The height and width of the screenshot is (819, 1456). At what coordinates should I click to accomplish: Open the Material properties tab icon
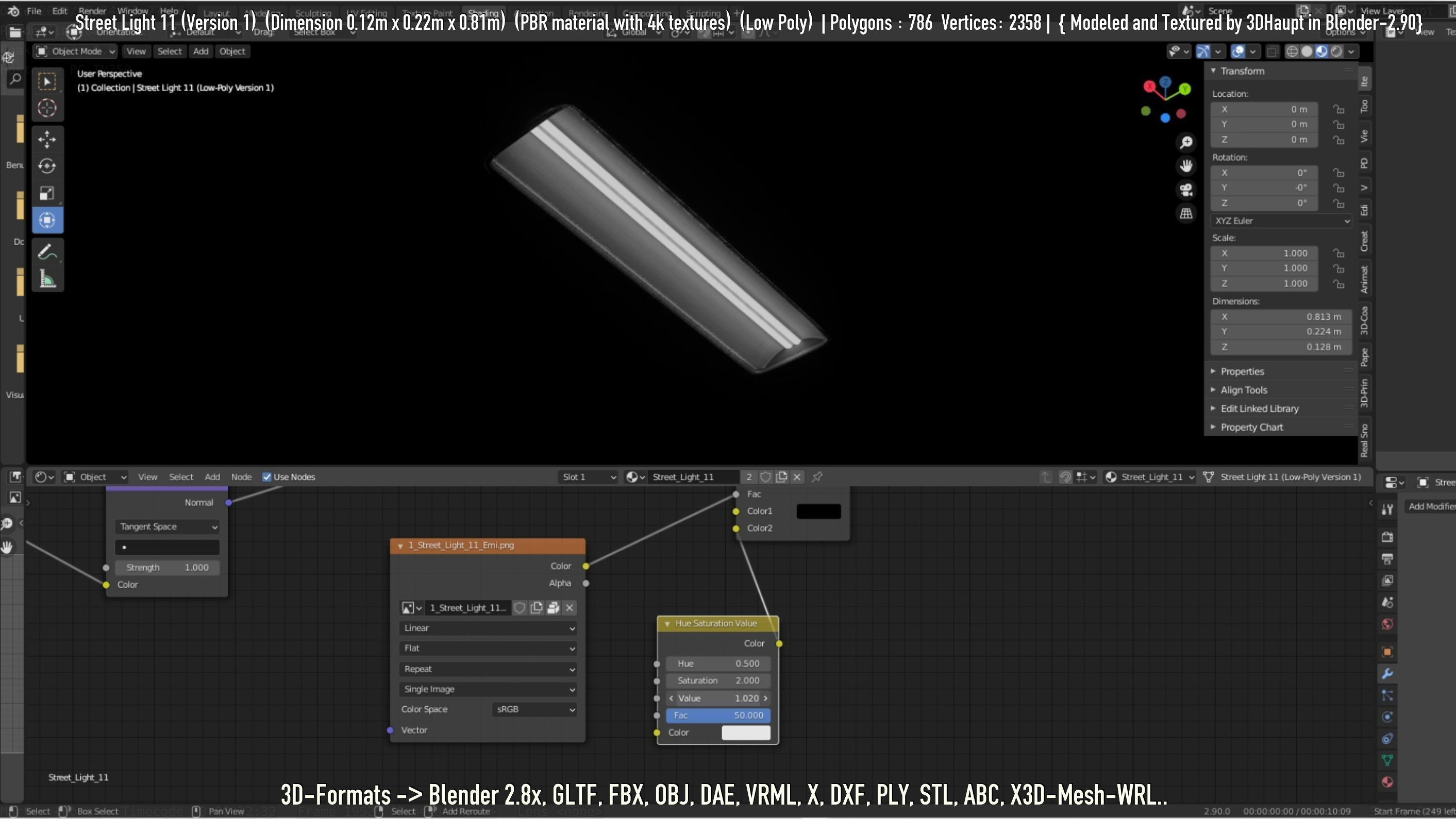1387,782
